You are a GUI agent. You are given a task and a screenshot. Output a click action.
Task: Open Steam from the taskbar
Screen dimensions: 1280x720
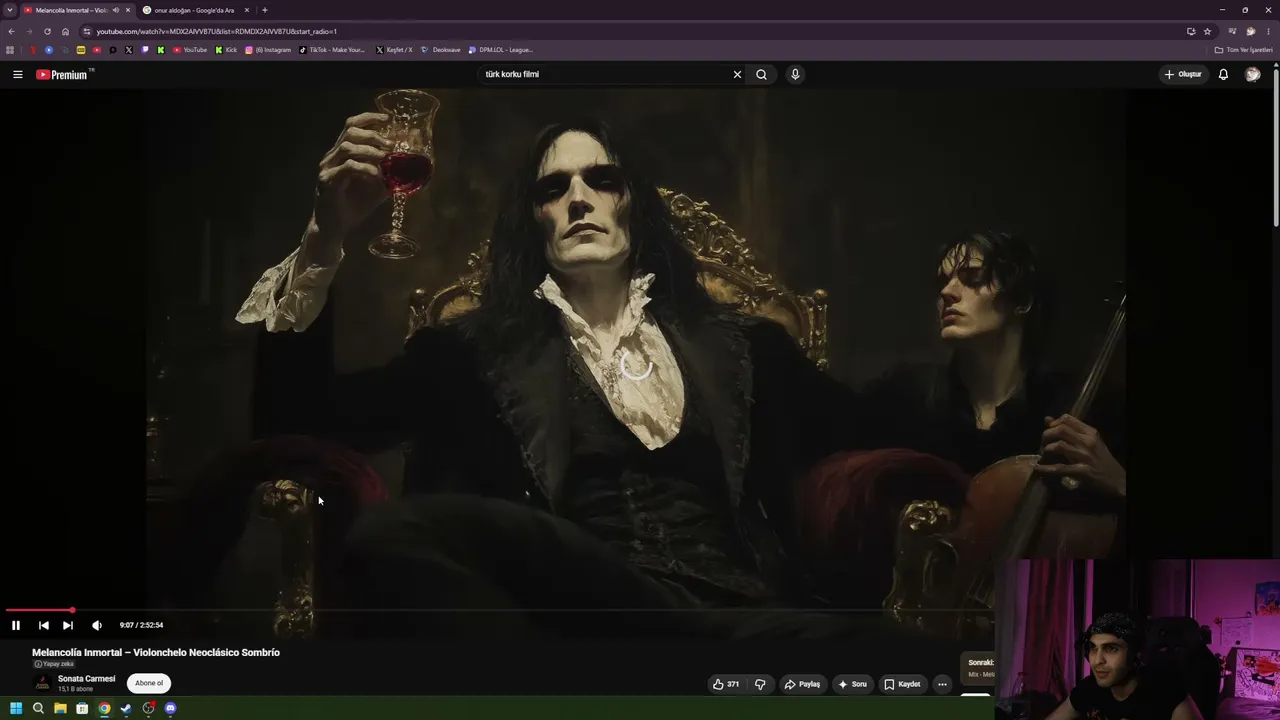126,709
